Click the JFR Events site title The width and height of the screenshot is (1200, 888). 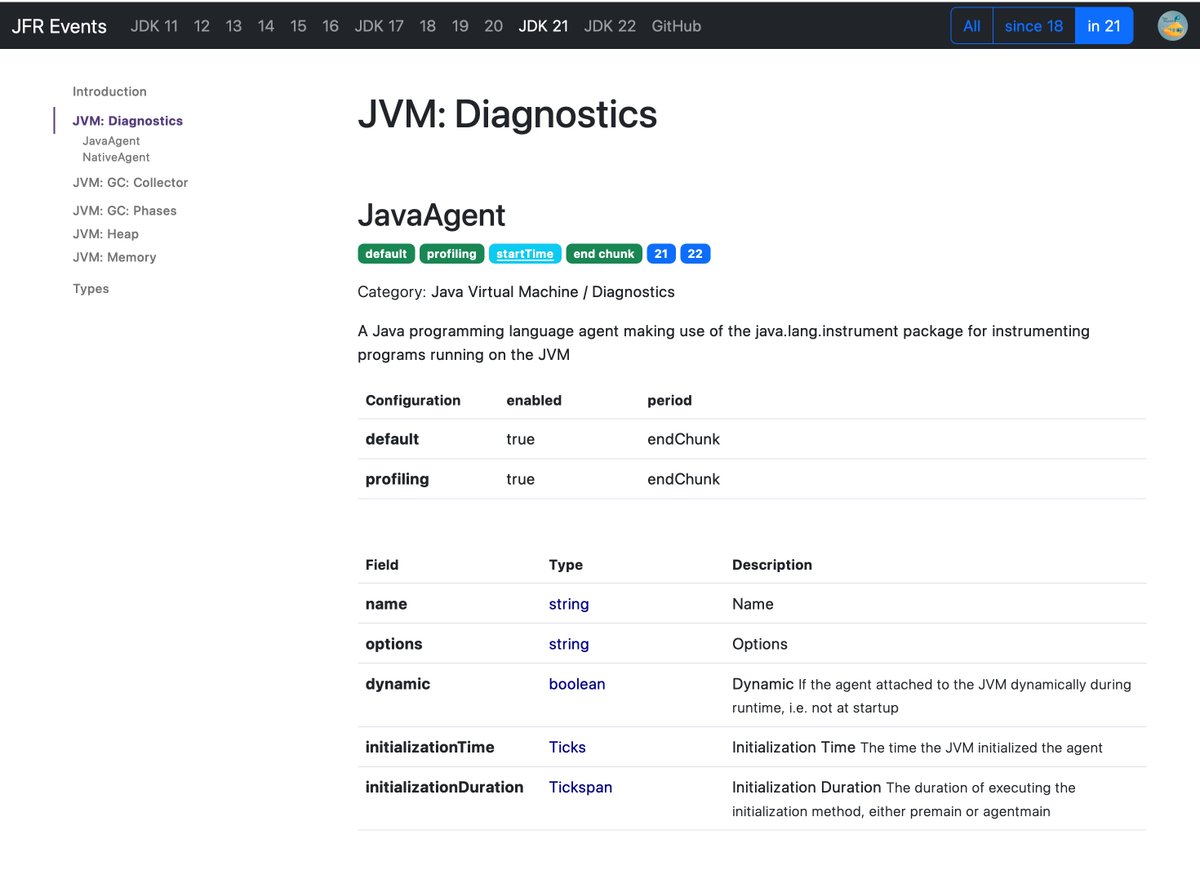(x=59, y=26)
